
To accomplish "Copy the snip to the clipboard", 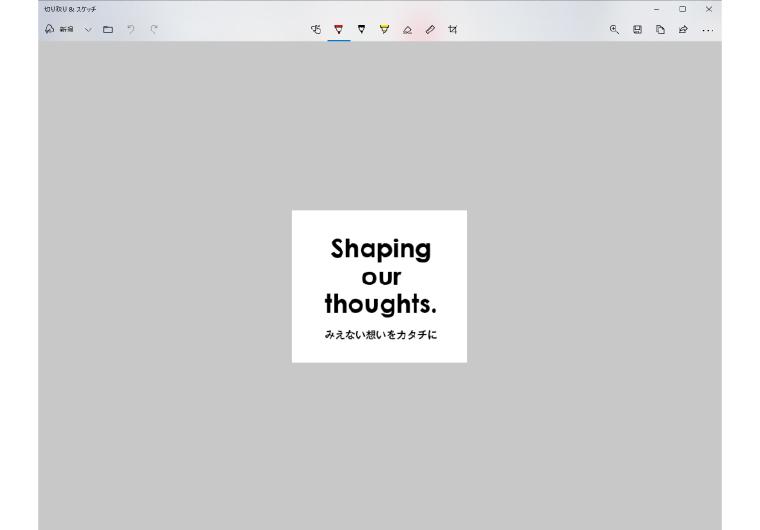I will pyautogui.click(x=660, y=30).
